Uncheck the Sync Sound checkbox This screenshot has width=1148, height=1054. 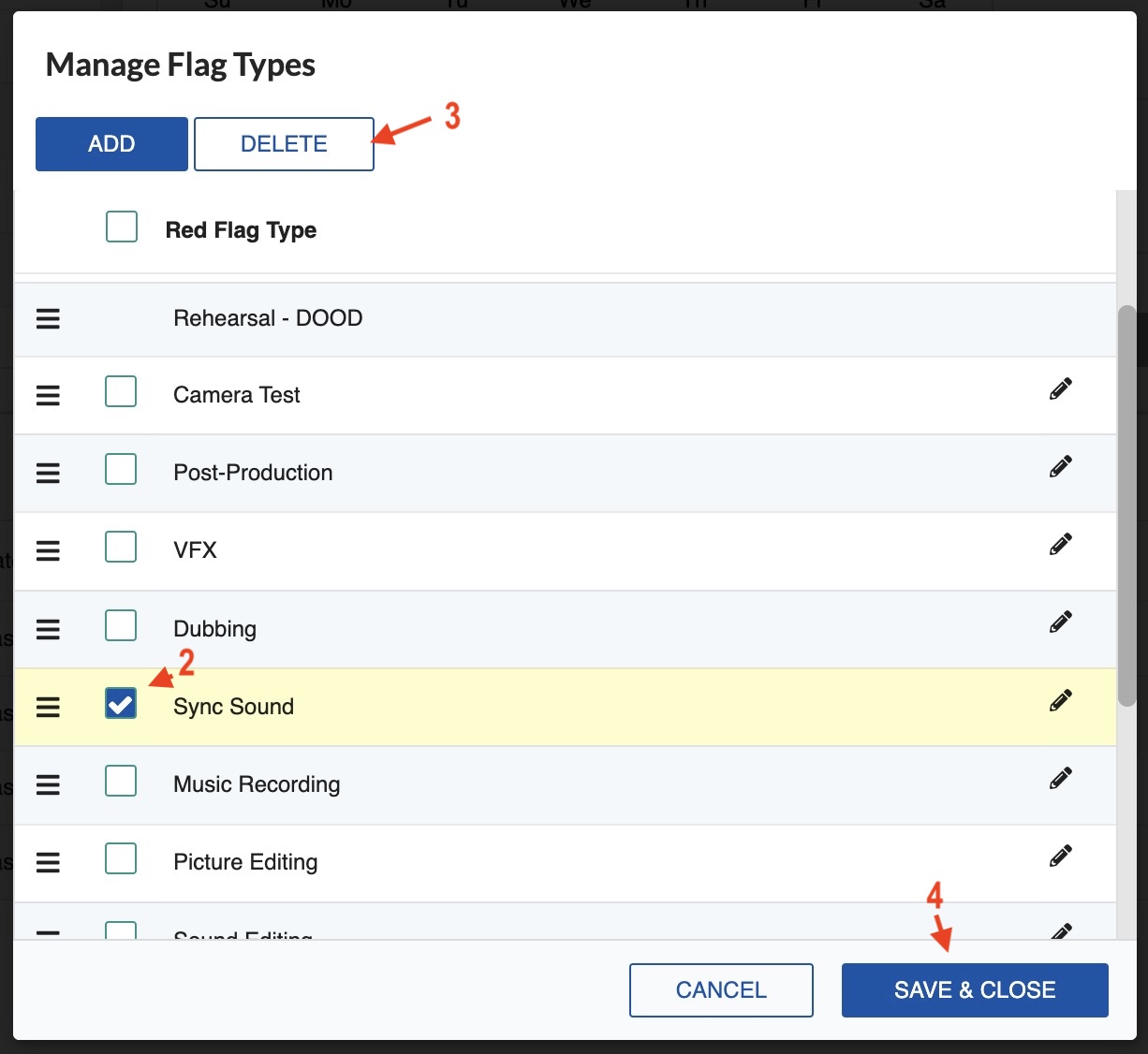pyautogui.click(x=121, y=703)
